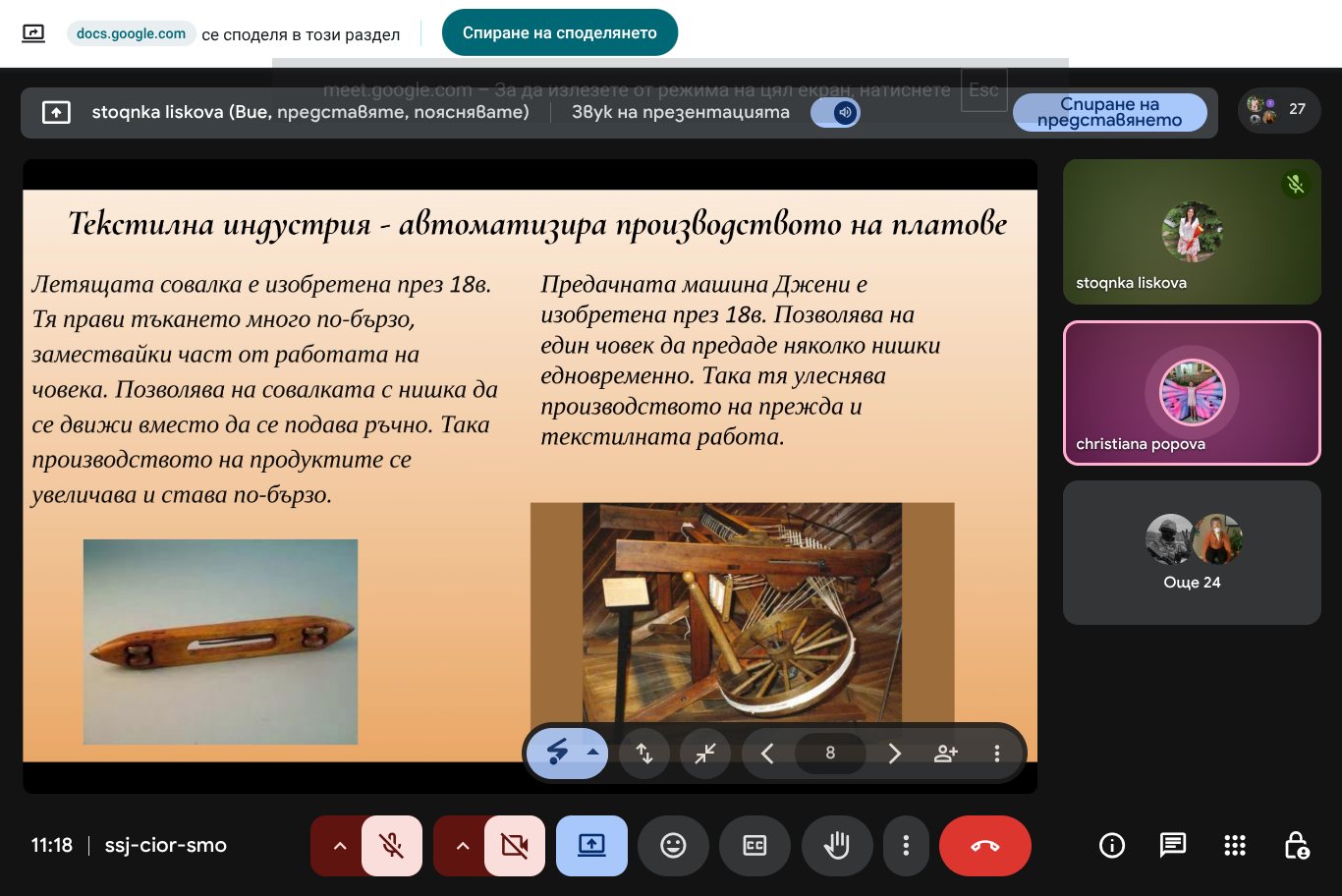Open the meeting chat panel
Image resolution: width=1342 pixels, height=896 pixels.
click(1173, 846)
